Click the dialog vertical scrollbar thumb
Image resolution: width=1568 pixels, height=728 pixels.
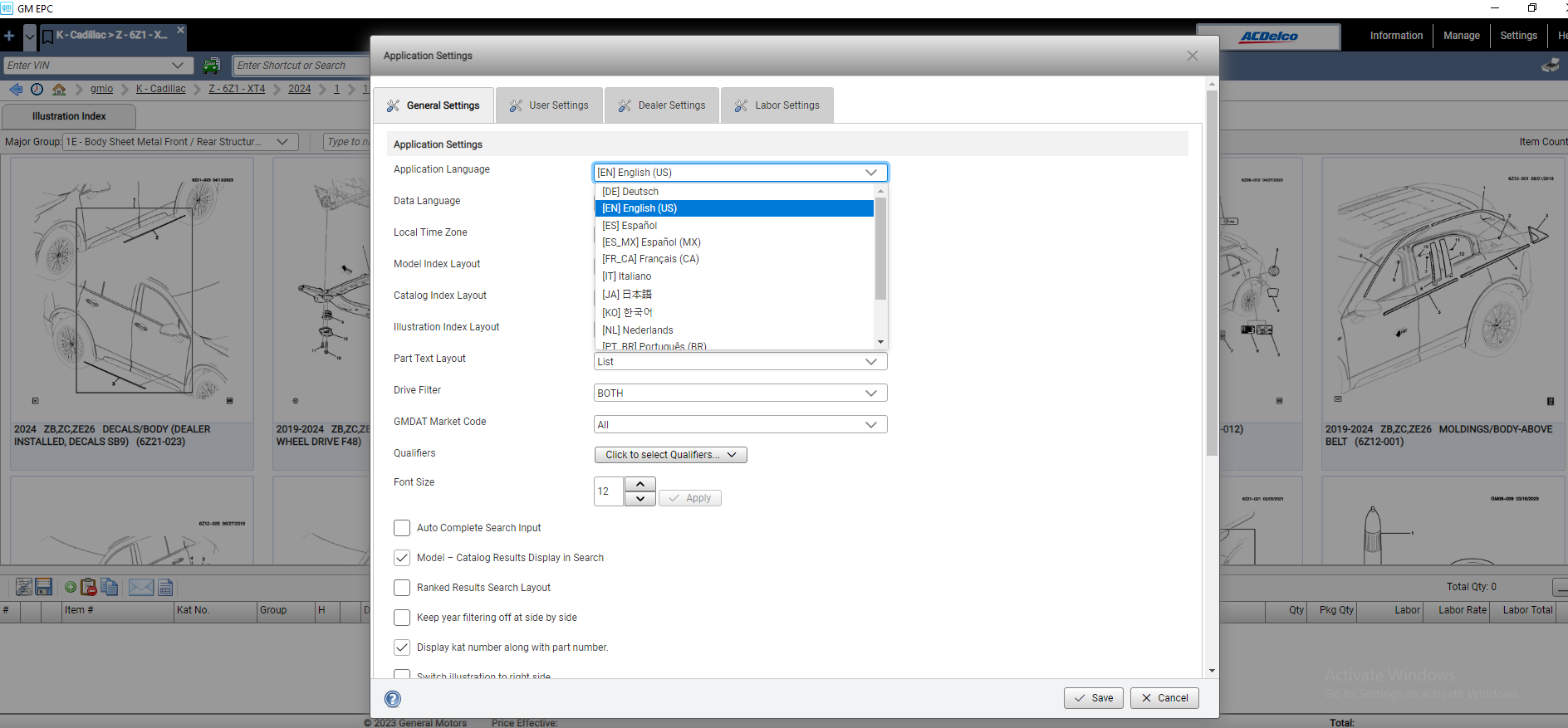coord(1213,274)
